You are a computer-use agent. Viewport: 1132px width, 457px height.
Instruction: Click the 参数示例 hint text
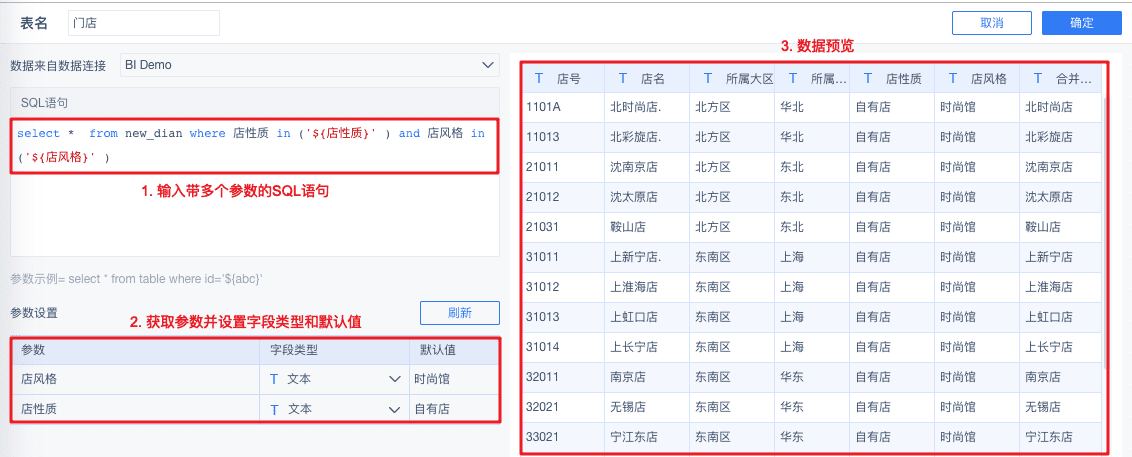[136, 278]
